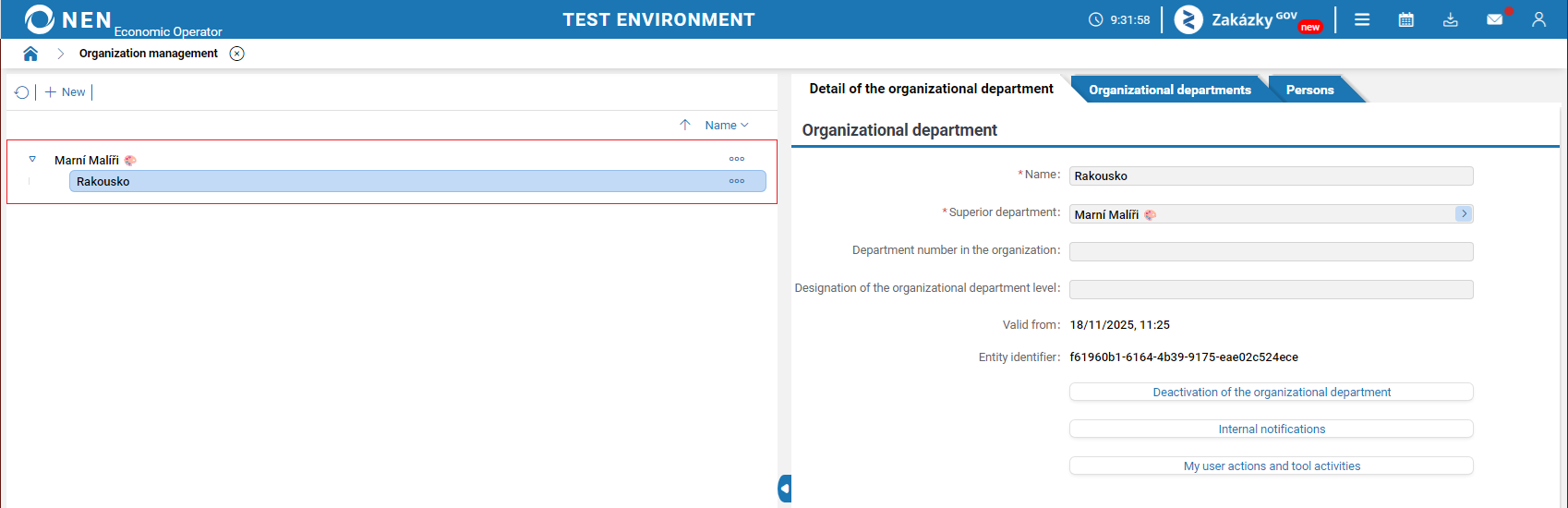Open more options for Marní Malíři row
The height and width of the screenshot is (508, 1568).
pyautogui.click(x=737, y=159)
